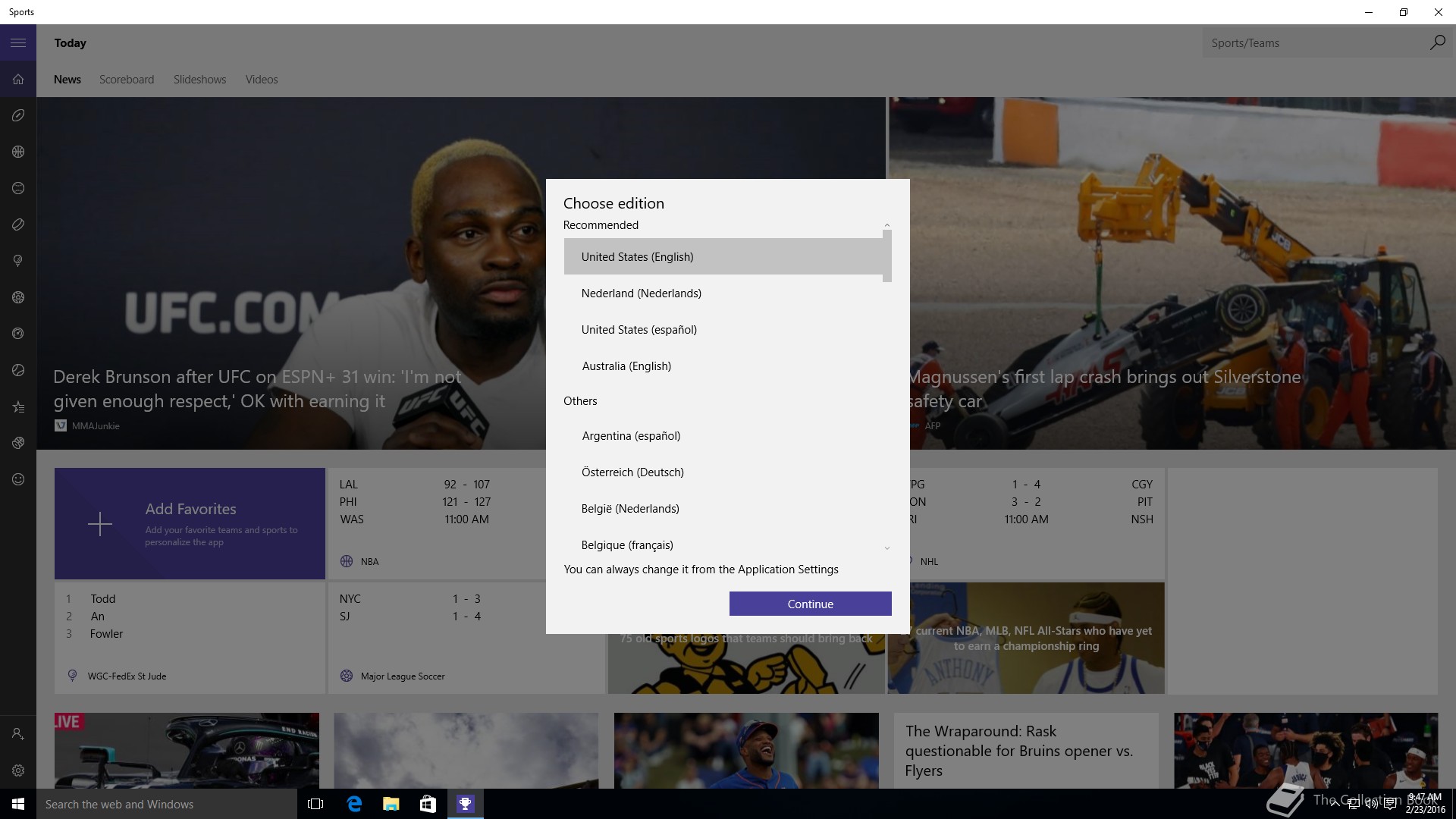This screenshot has height=819, width=1456.
Task: Click the edition list scroll-down arrow
Action: (x=887, y=548)
